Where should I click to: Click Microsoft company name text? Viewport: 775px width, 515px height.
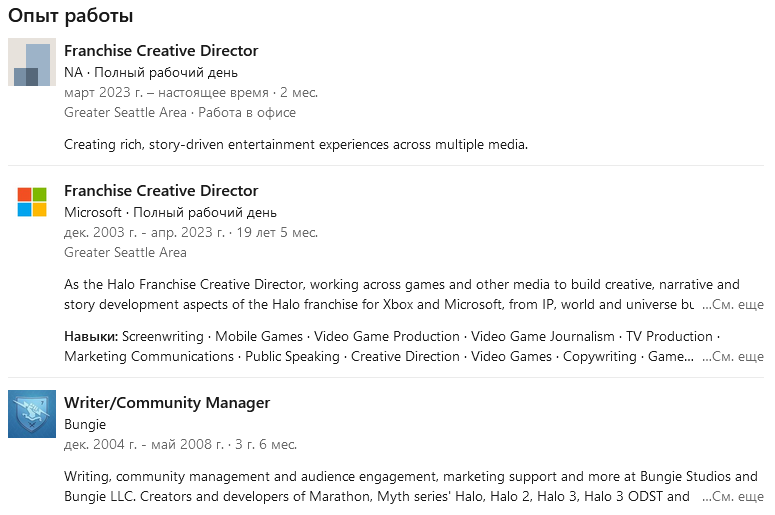click(x=92, y=212)
